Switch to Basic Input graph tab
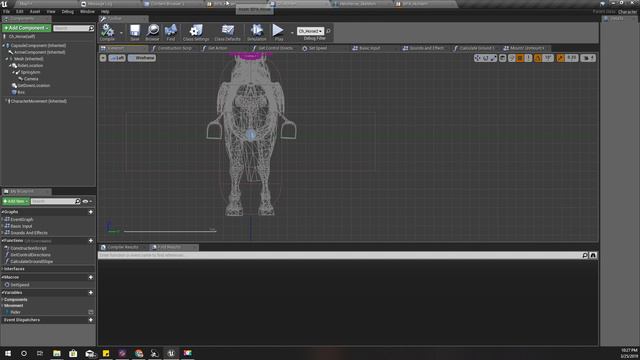 coord(369,48)
